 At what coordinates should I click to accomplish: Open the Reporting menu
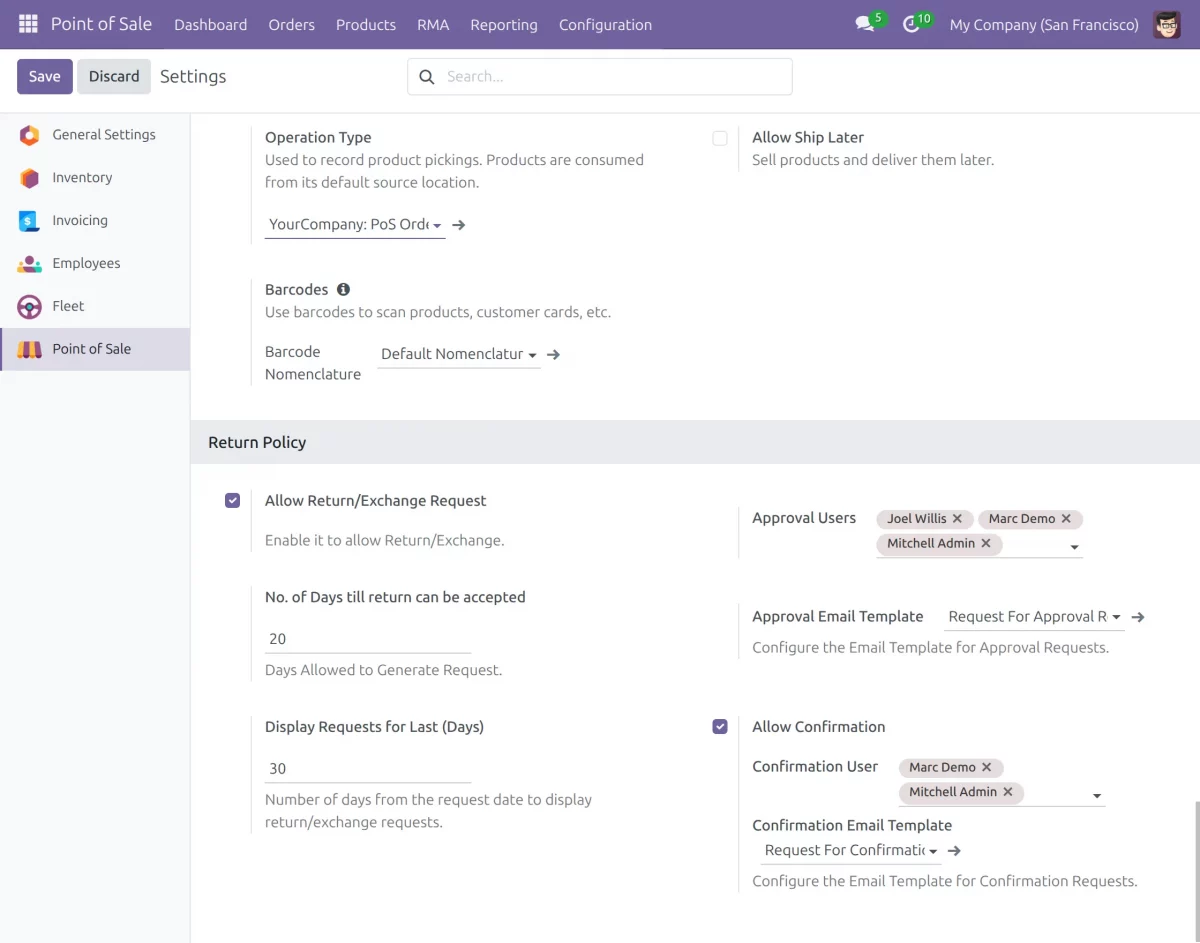pos(503,24)
